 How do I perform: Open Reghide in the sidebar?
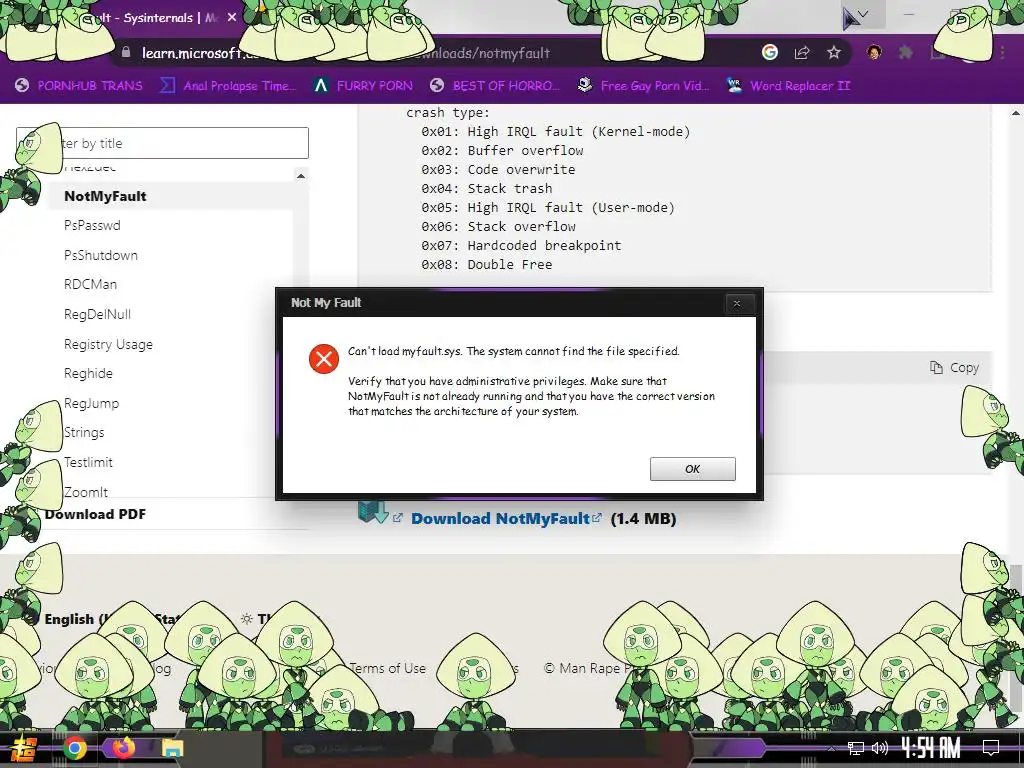pos(88,374)
